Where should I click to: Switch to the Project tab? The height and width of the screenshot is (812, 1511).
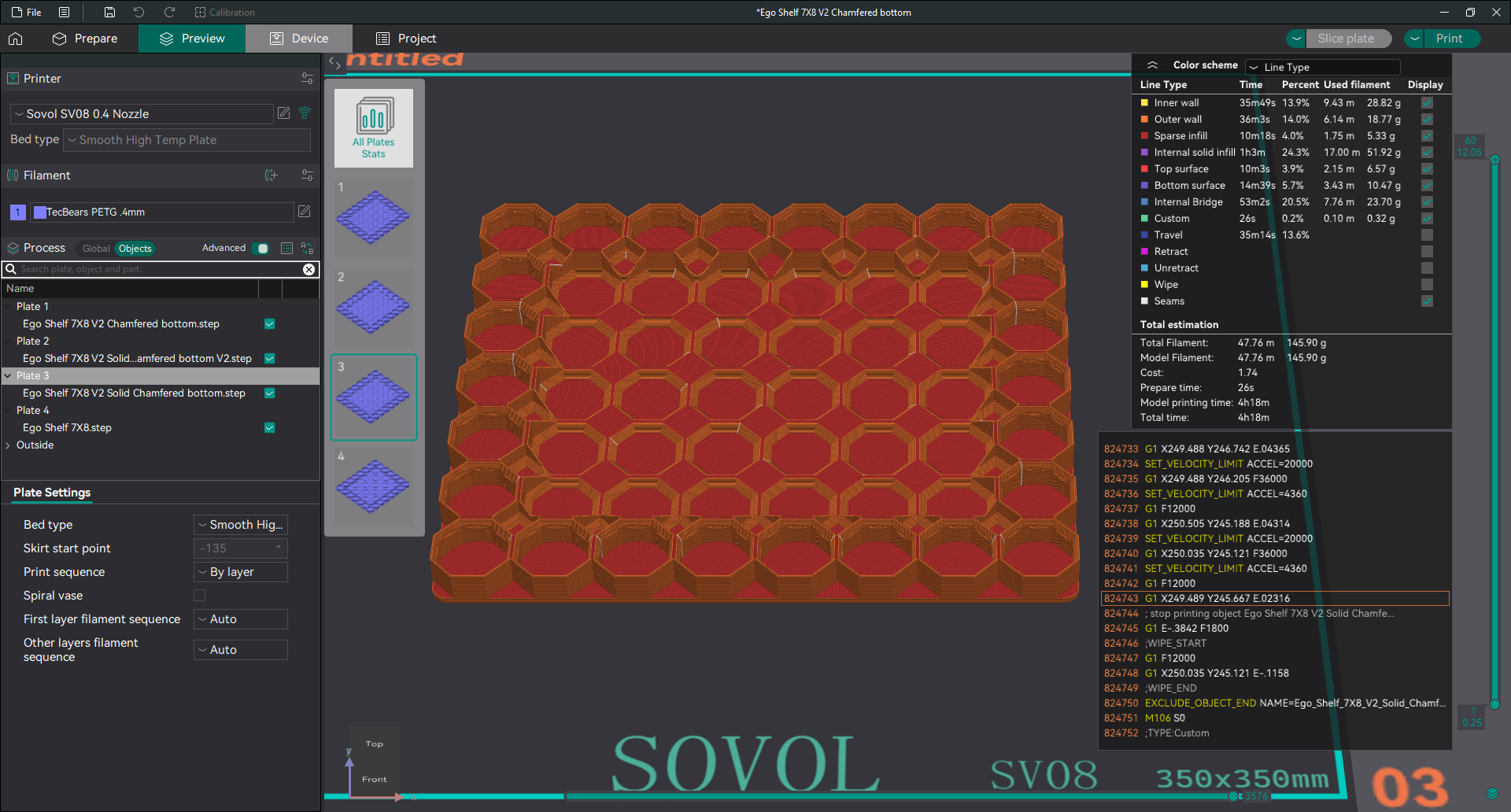406,39
